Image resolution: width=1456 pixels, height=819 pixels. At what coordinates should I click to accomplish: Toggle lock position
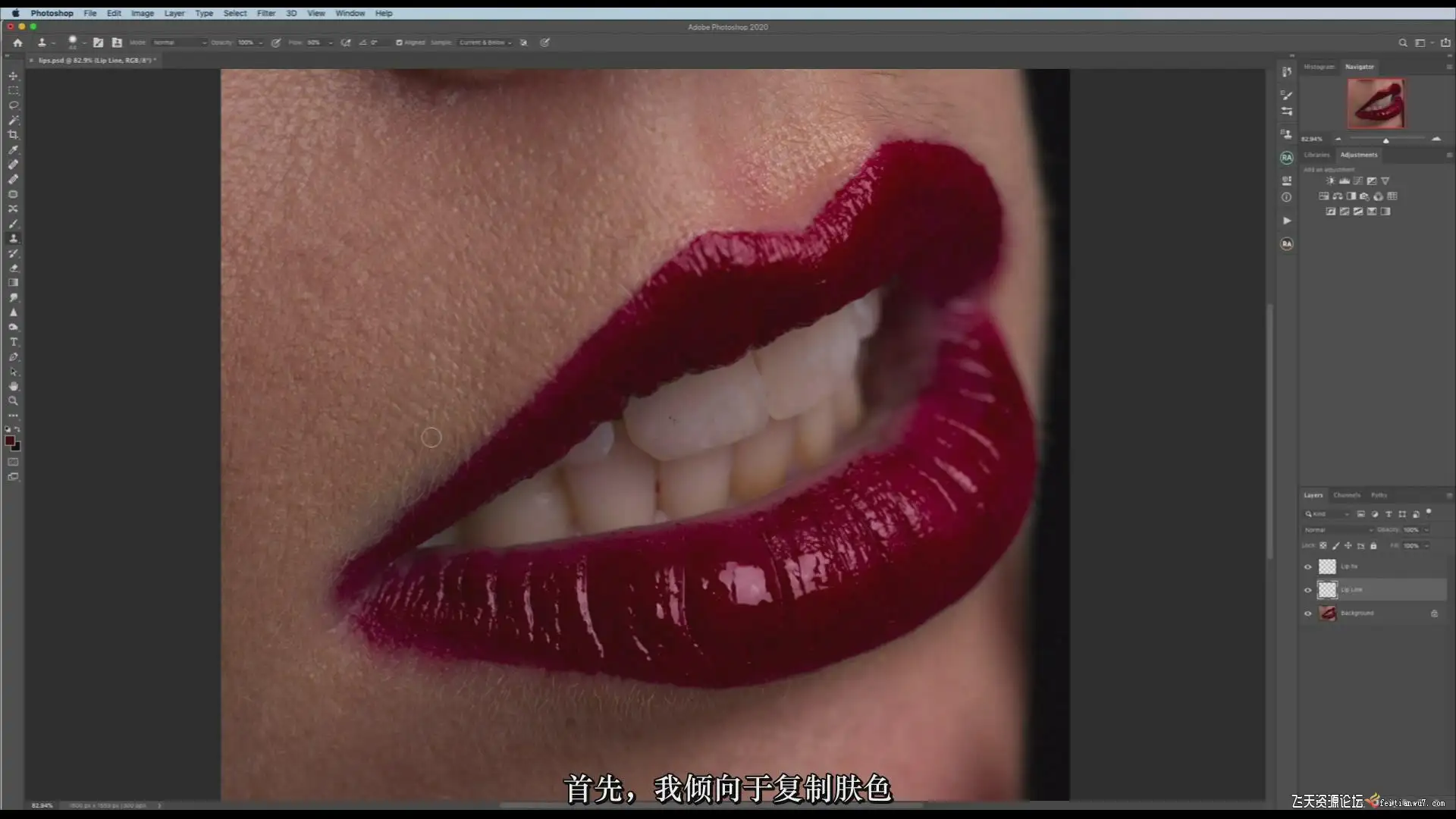(x=1348, y=546)
